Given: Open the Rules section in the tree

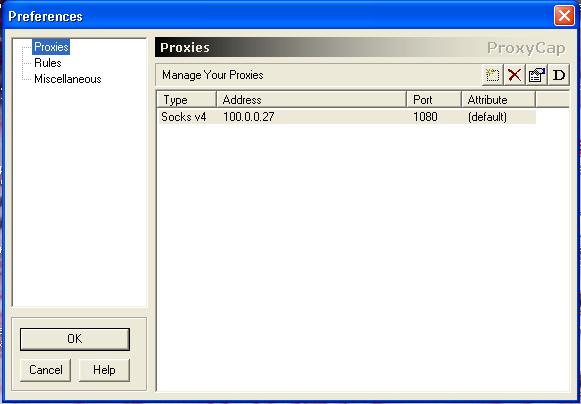Looking at the screenshot, I should [x=48, y=63].
